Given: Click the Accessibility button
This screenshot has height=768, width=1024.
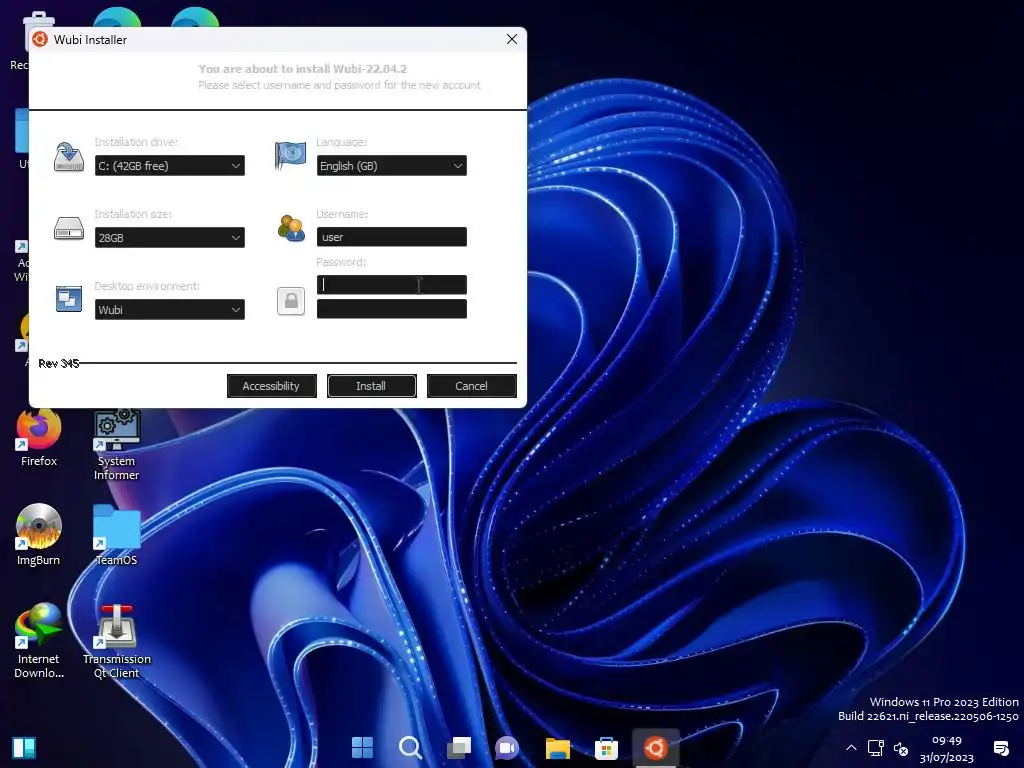Looking at the screenshot, I should click(x=272, y=386).
